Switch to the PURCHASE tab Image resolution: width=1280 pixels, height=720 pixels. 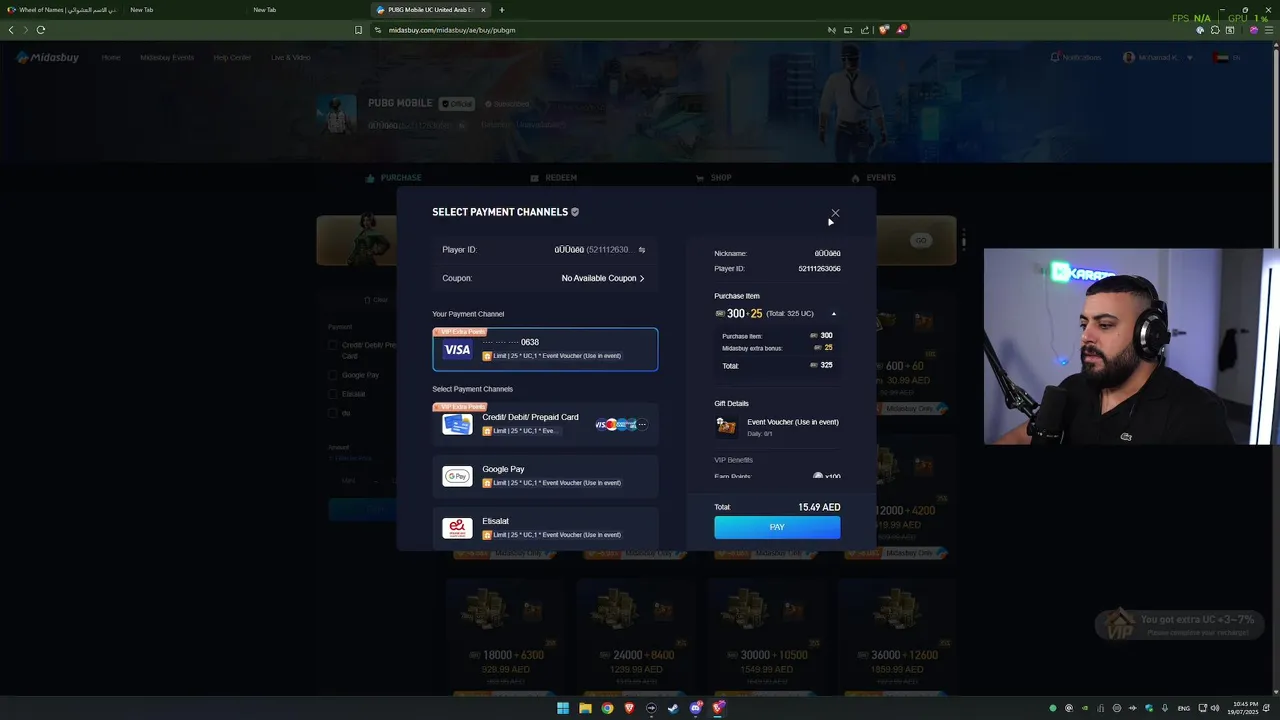(x=394, y=178)
